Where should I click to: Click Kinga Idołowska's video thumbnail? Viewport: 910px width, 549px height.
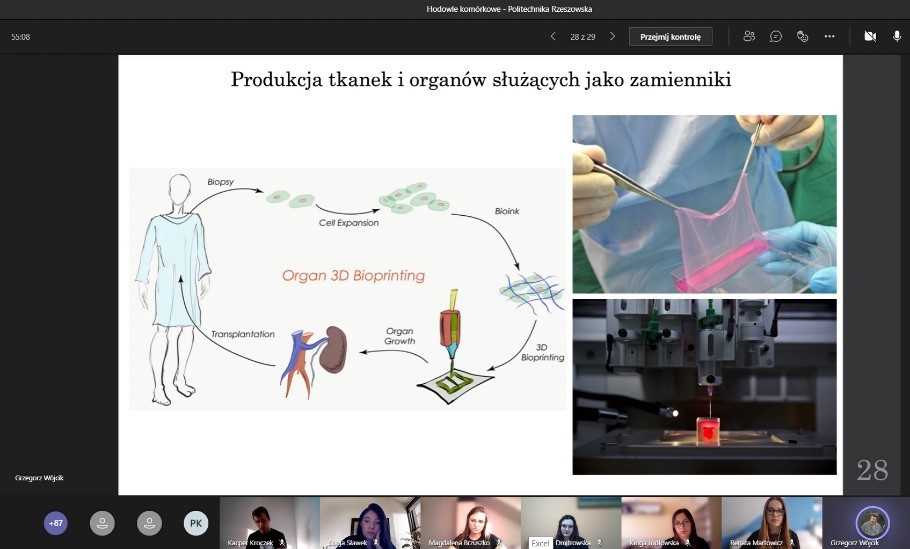671,522
